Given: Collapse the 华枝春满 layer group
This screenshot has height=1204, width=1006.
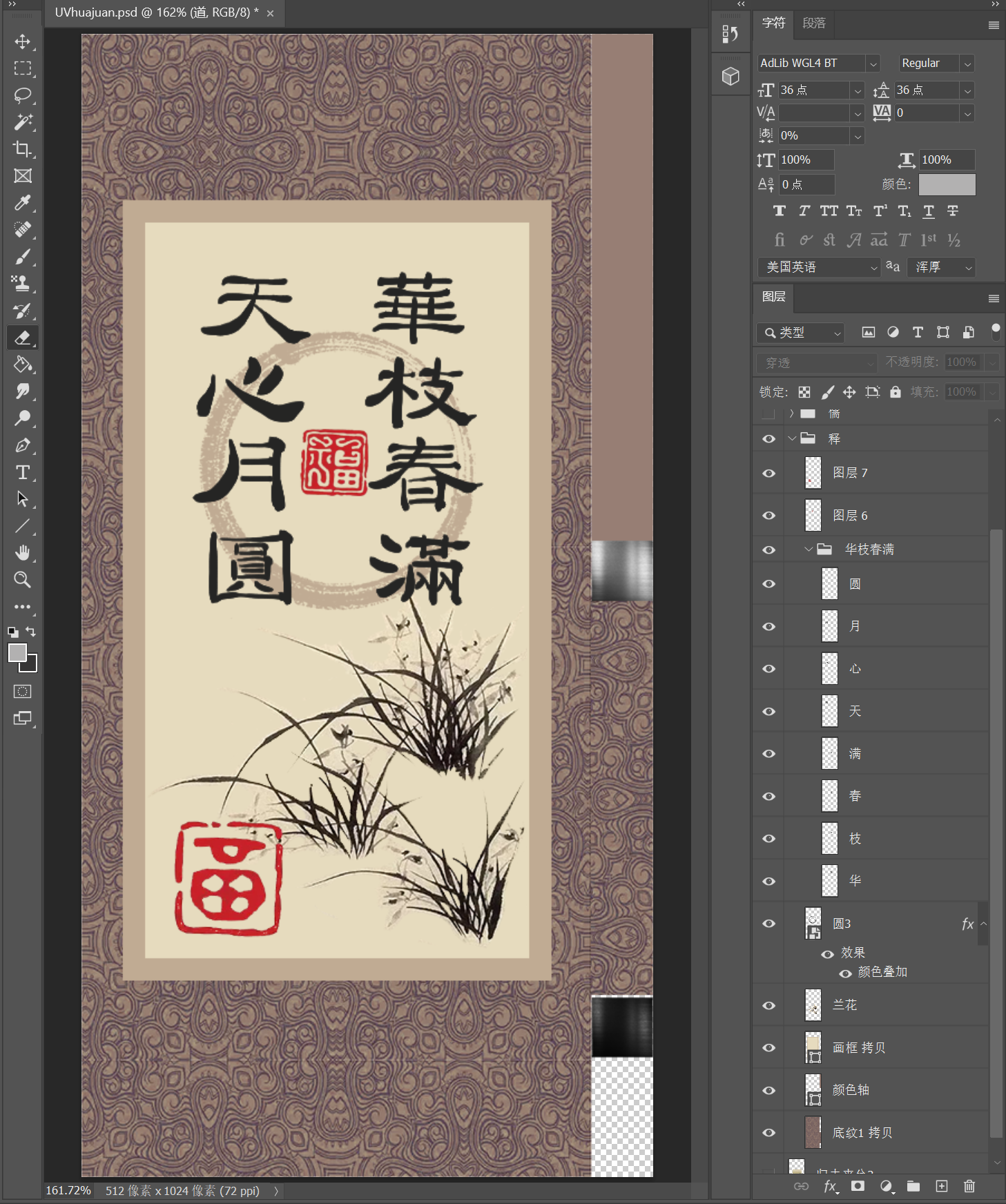Looking at the screenshot, I should pyautogui.click(x=809, y=550).
